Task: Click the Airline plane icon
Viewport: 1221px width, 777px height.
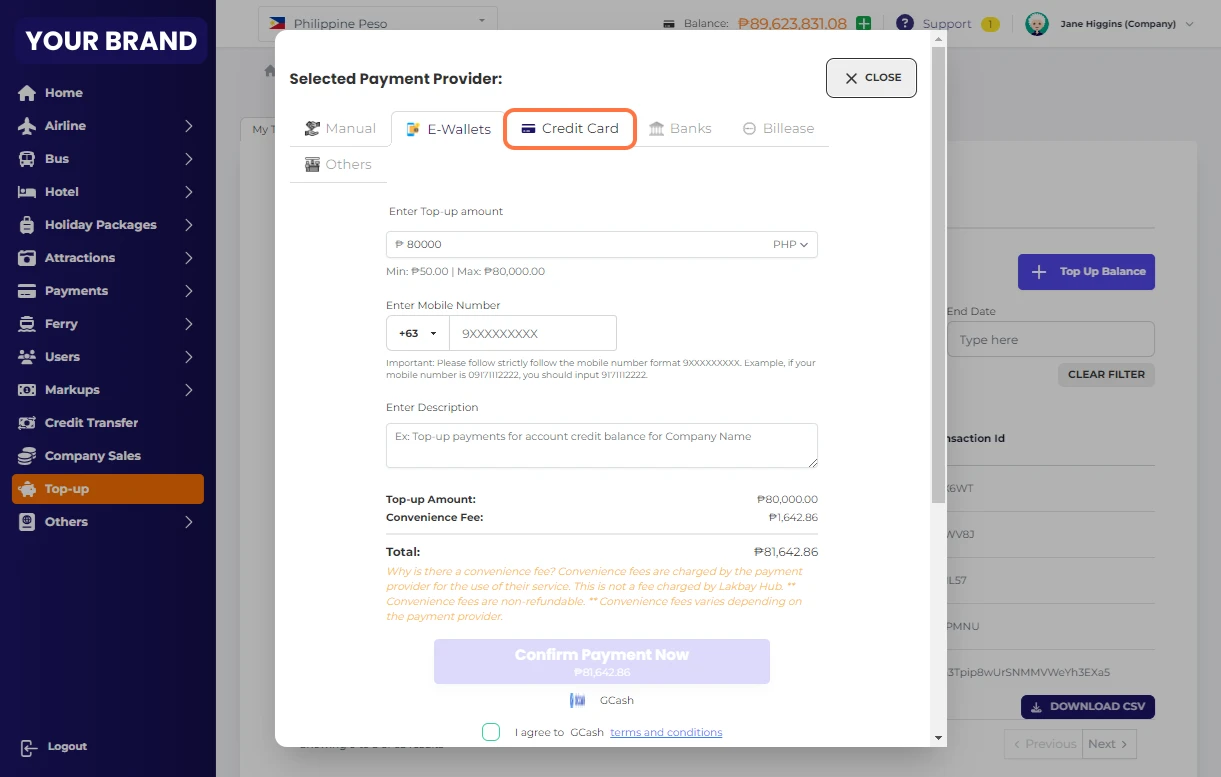Action: pyautogui.click(x=27, y=126)
